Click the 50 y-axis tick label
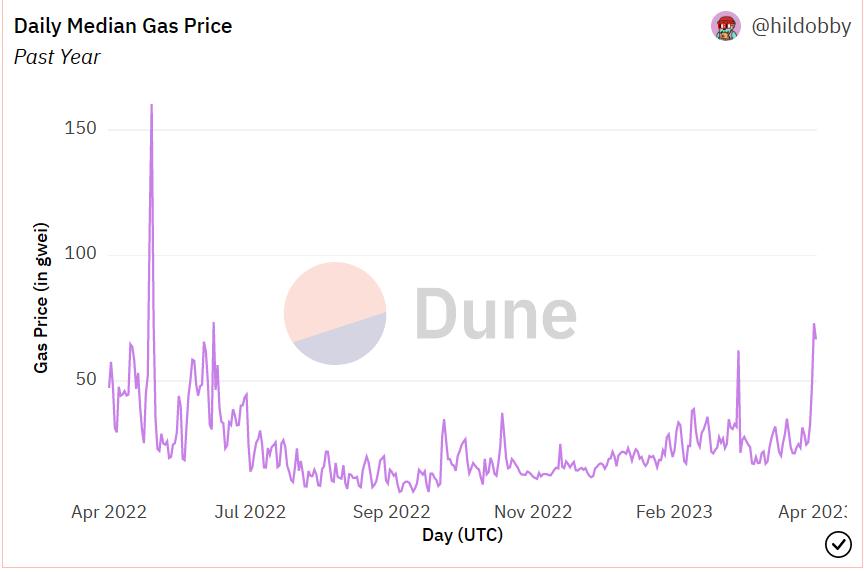This screenshot has width=864, height=572. coord(86,380)
